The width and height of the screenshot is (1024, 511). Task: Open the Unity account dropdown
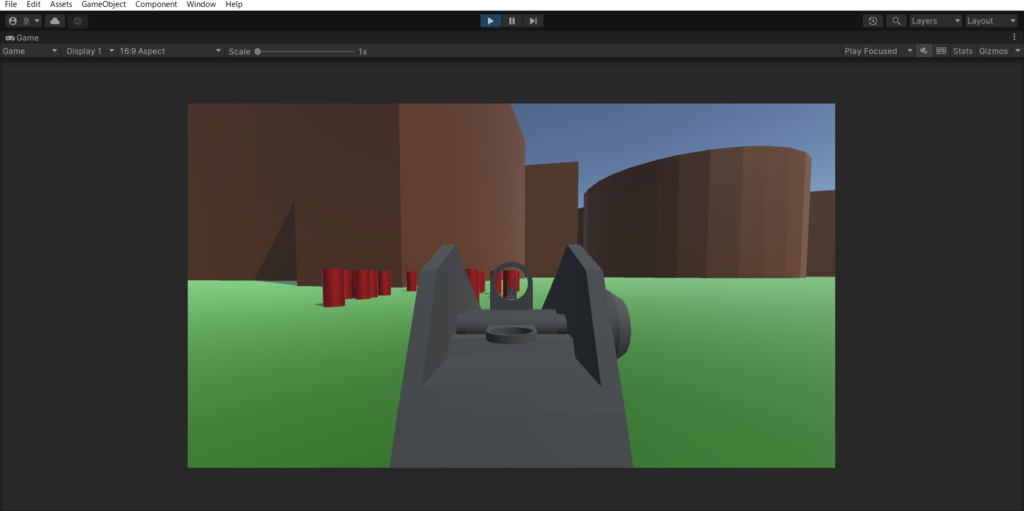click(24, 21)
